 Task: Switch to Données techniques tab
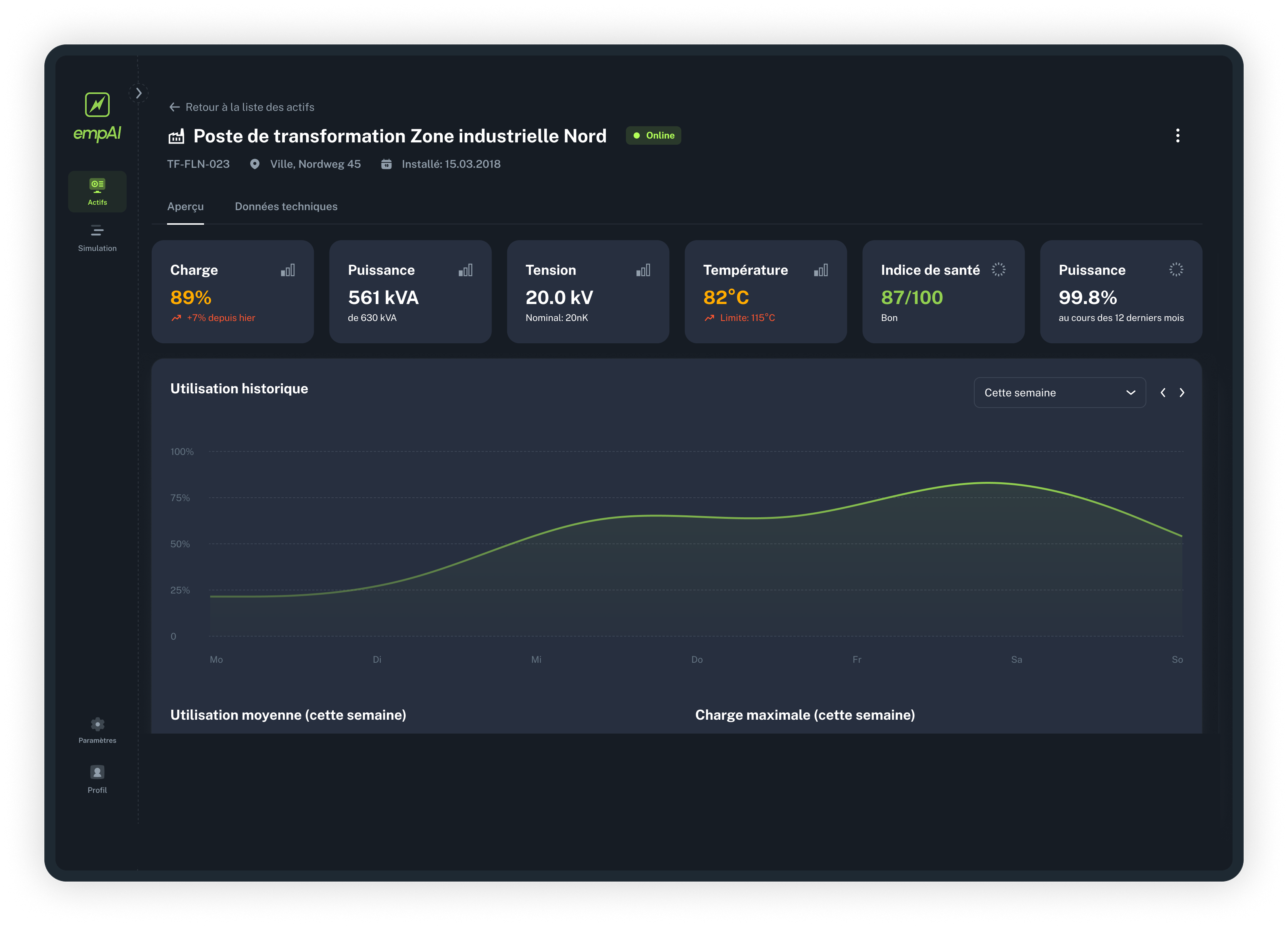pos(286,207)
